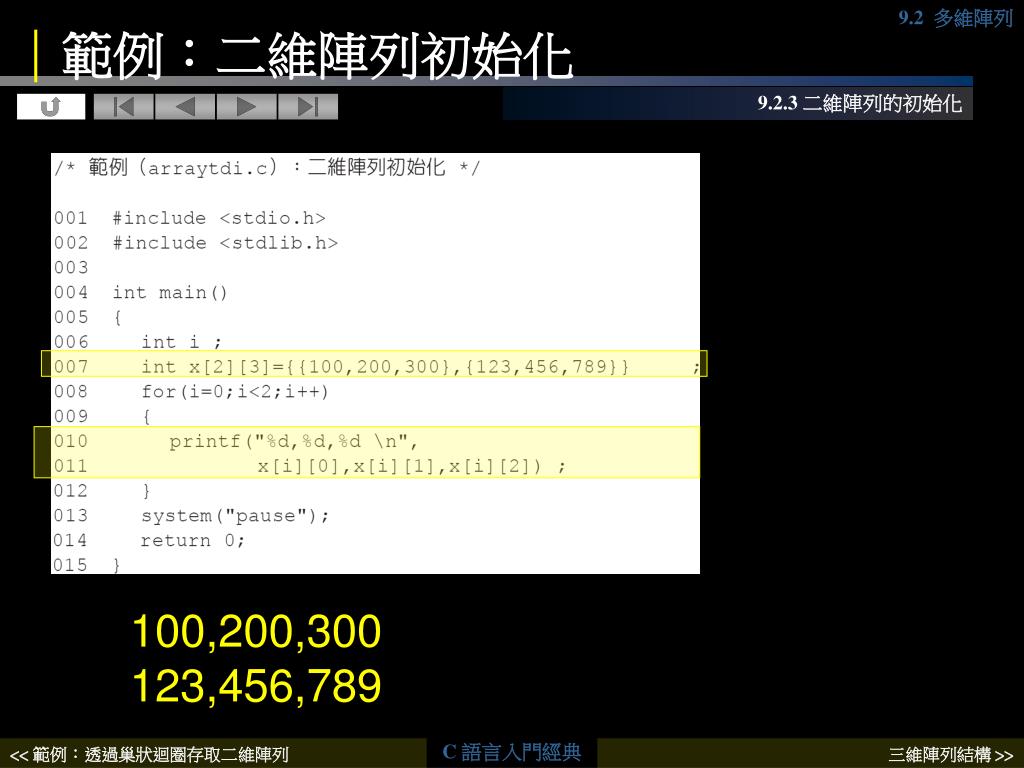Jump to the first slide button

point(123,106)
